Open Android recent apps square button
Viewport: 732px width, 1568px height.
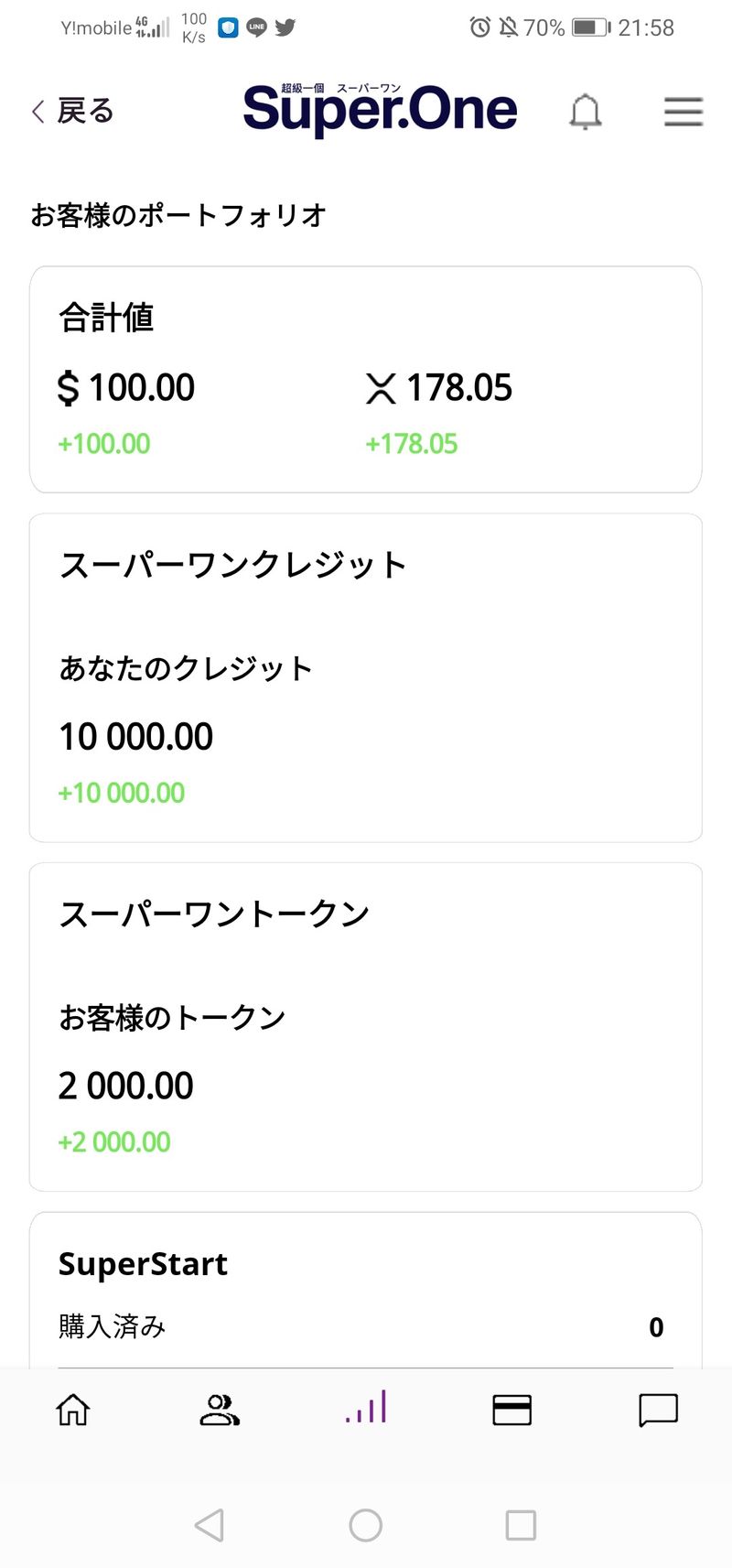(521, 1525)
